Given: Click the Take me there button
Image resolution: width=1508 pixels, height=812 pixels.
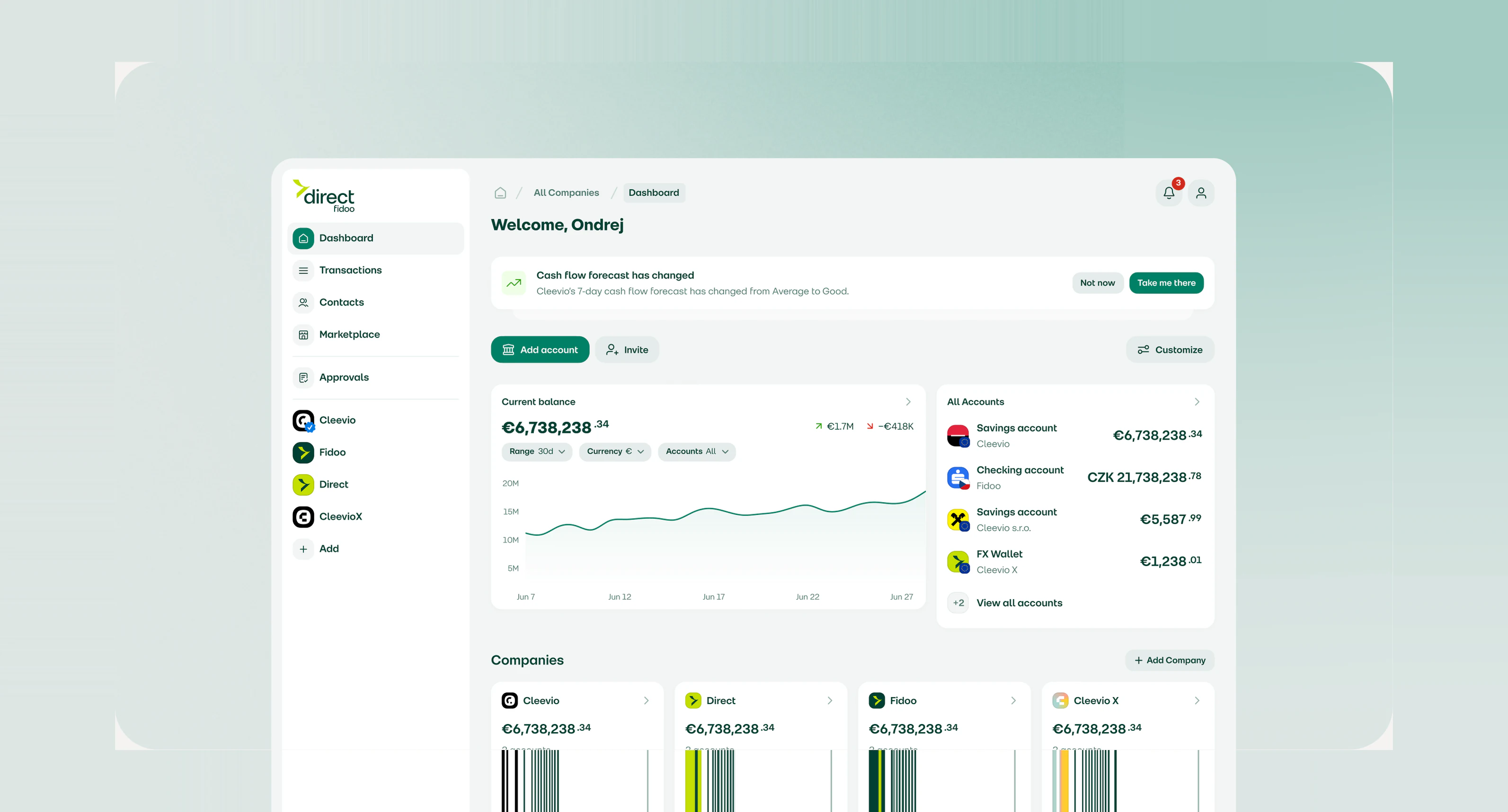Looking at the screenshot, I should click(x=1166, y=283).
